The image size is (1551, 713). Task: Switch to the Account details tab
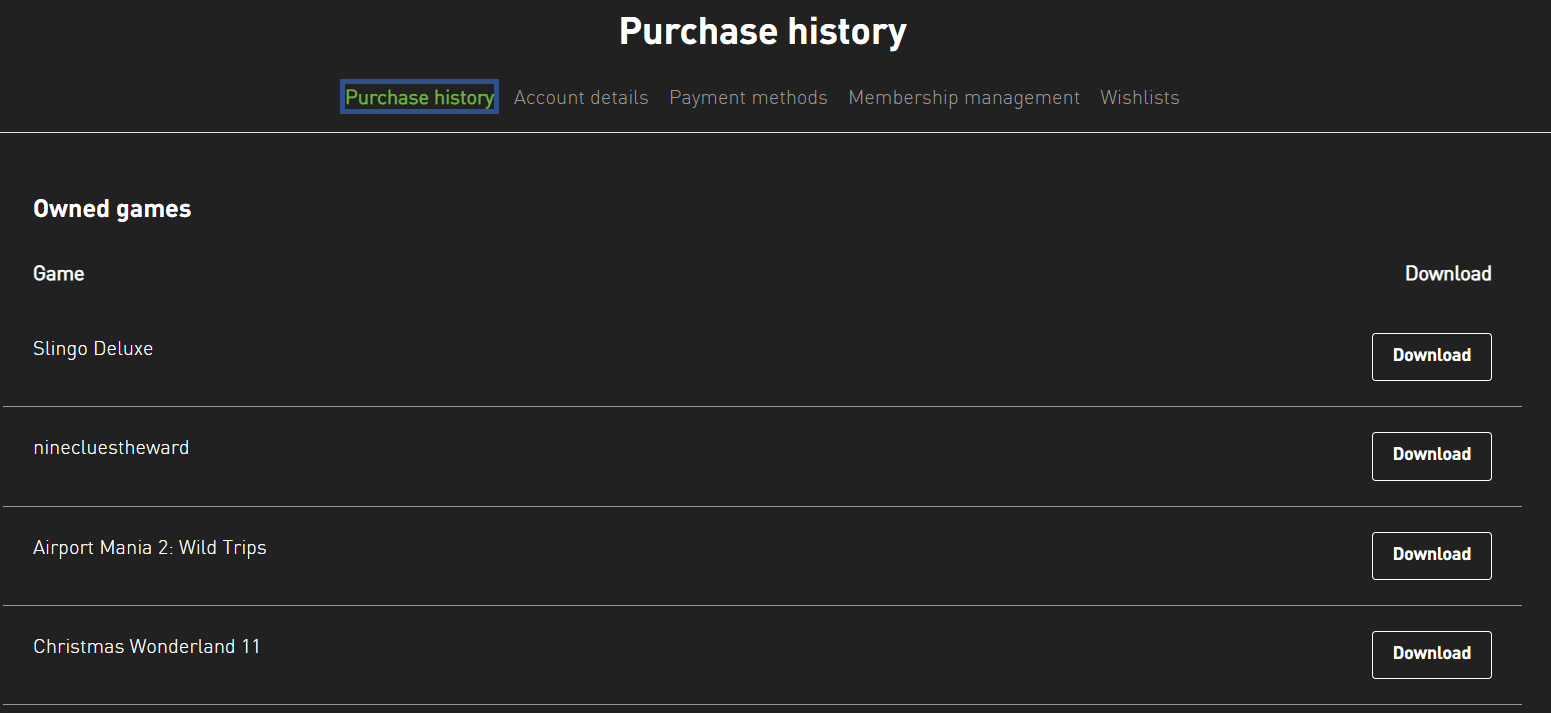(581, 97)
